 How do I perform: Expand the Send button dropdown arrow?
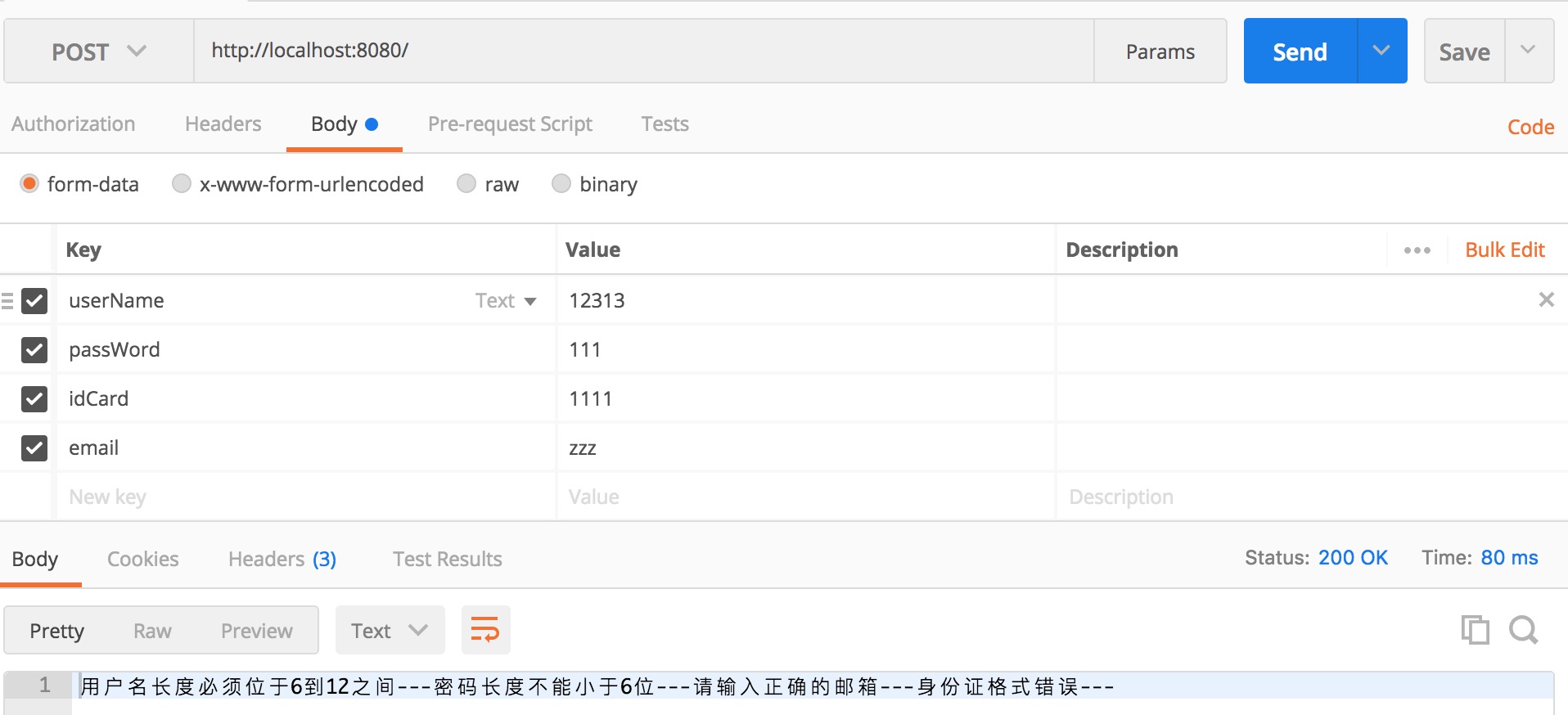pyautogui.click(x=1381, y=52)
